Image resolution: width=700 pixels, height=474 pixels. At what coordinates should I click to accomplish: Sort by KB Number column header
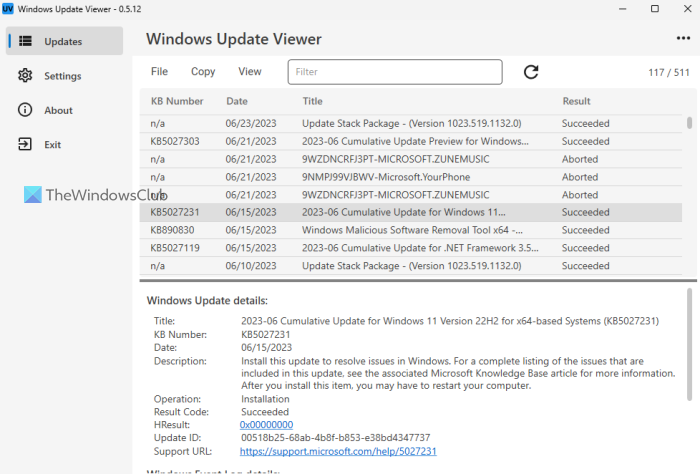pos(177,101)
